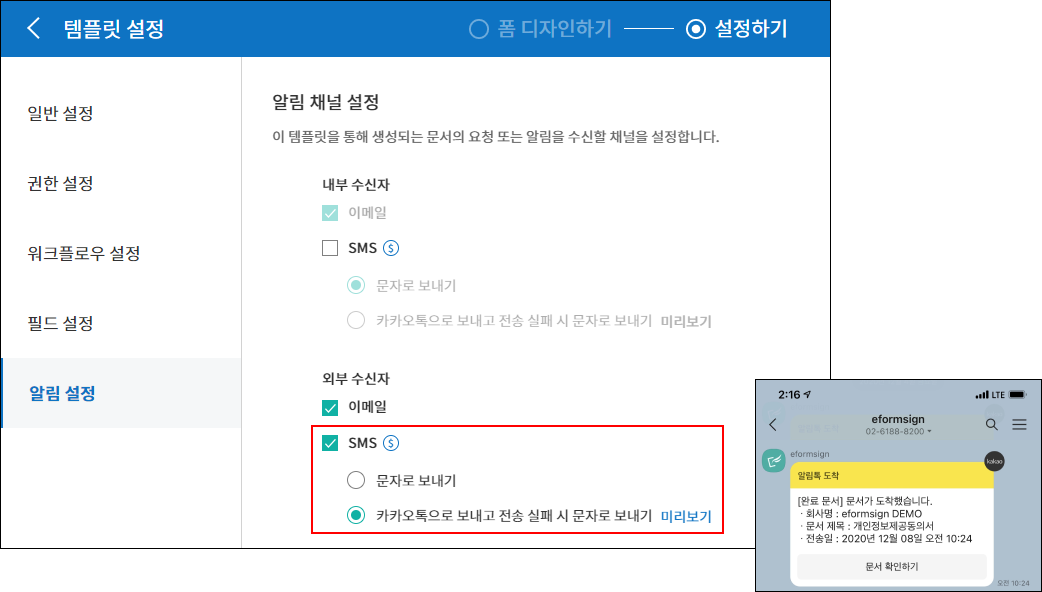Image resolution: width=1042 pixels, height=592 pixels.
Task: Tap the search magnifier in the KakaoTalk chat
Action: (991, 425)
